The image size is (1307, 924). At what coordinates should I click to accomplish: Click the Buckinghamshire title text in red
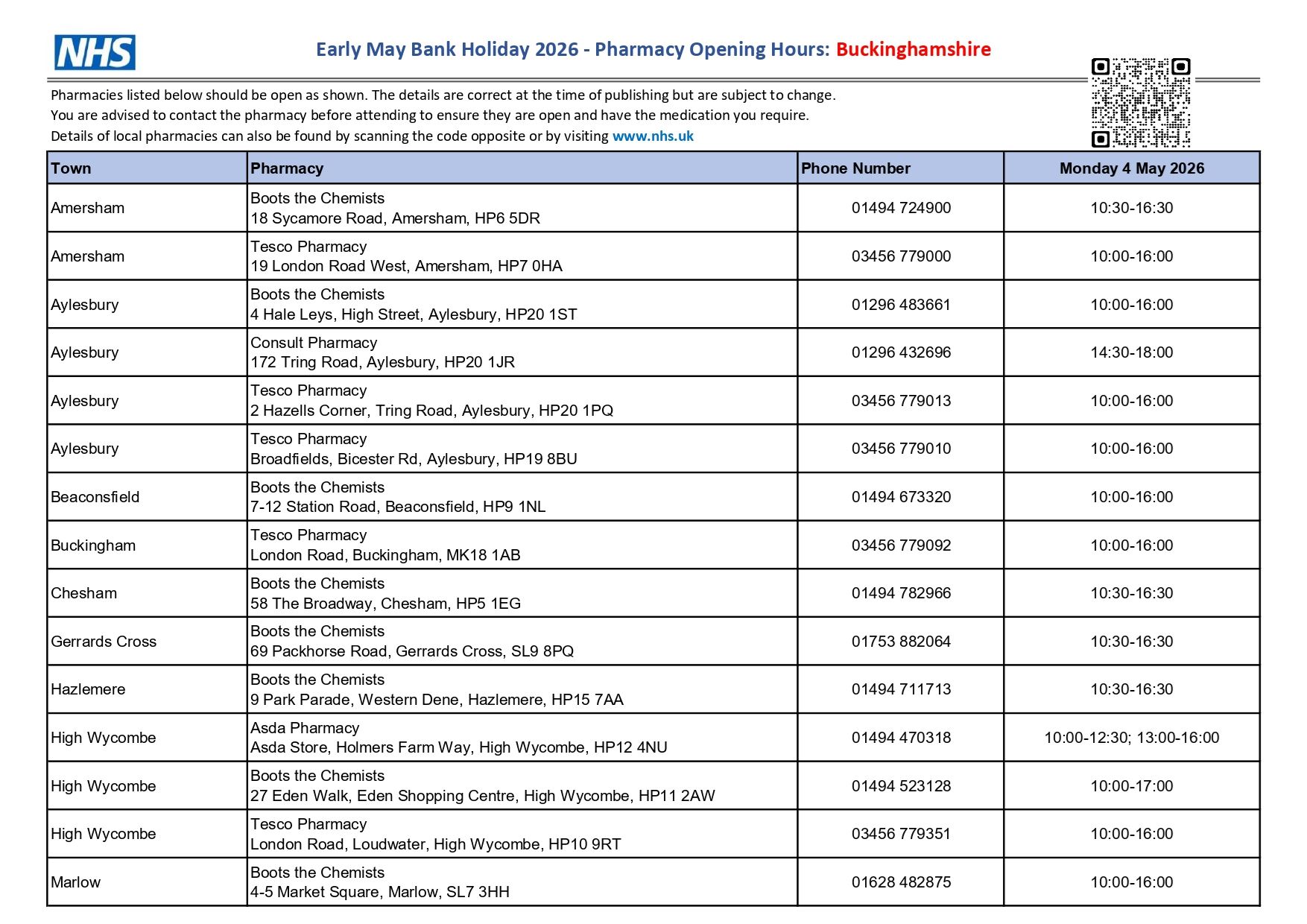click(x=914, y=49)
